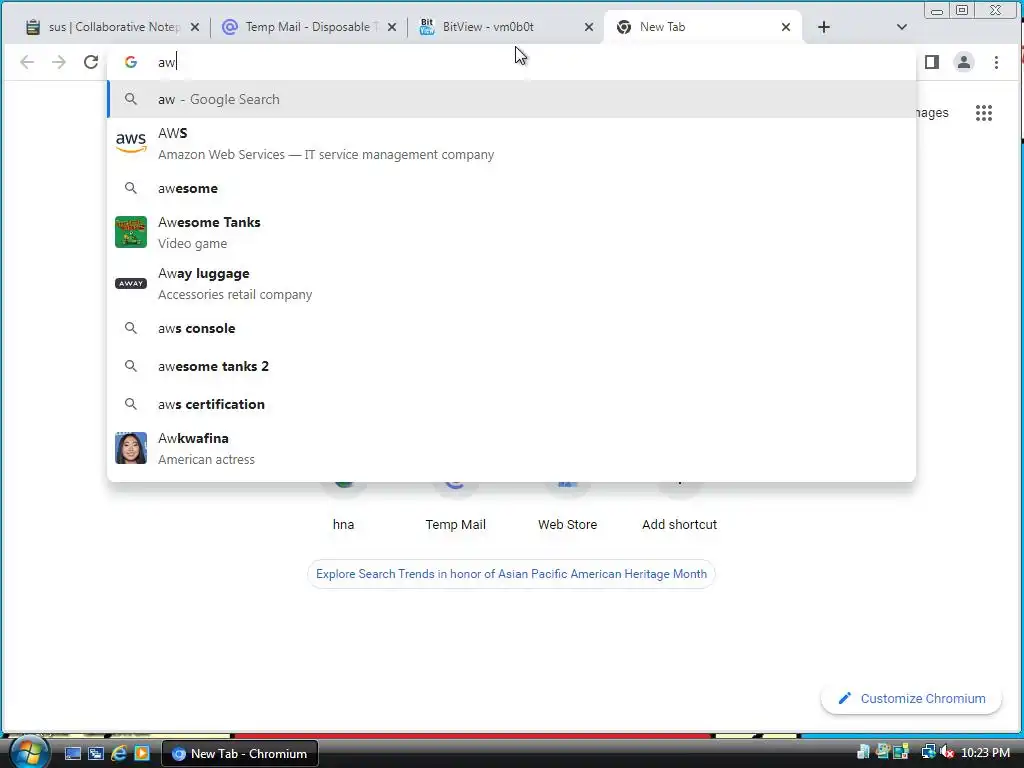This screenshot has width=1024, height=768.
Task: Click the AWS logo icon
Action: 131,142
